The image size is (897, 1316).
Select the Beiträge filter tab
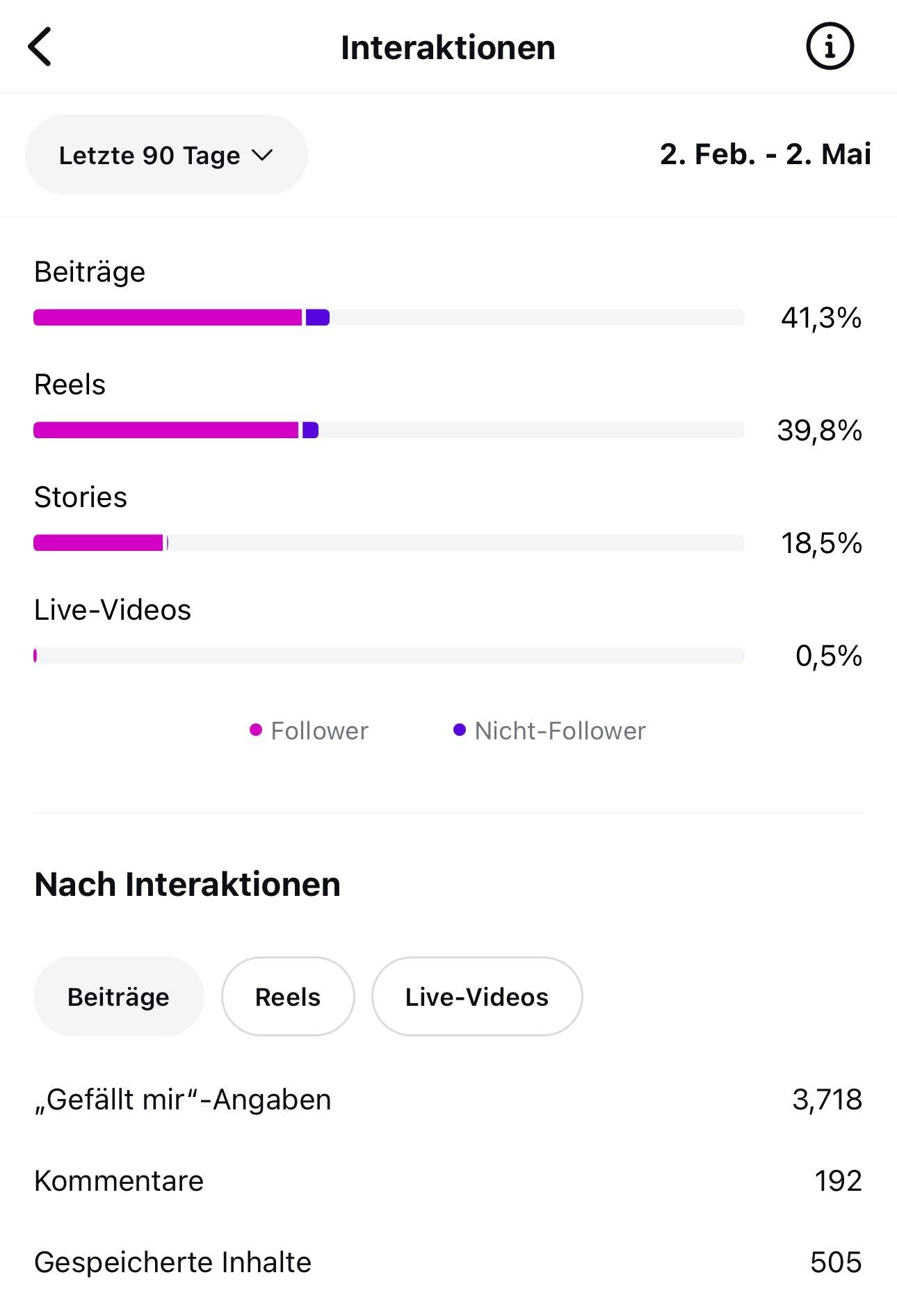coord(118,997)
